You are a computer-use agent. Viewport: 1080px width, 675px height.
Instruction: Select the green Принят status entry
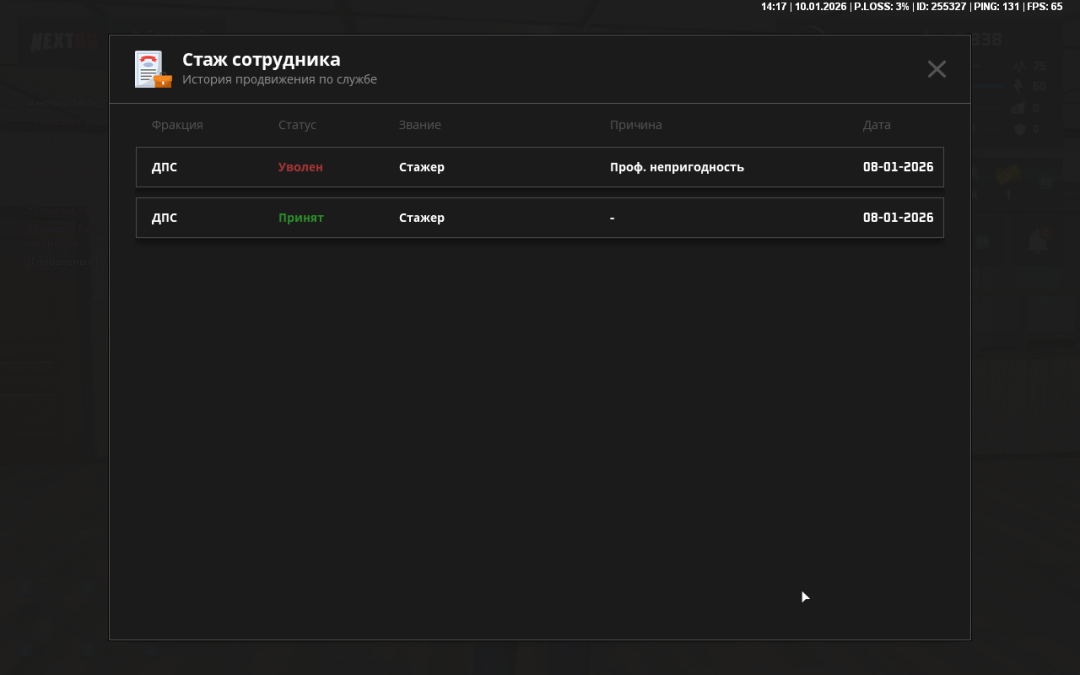(x=300, y=218)
